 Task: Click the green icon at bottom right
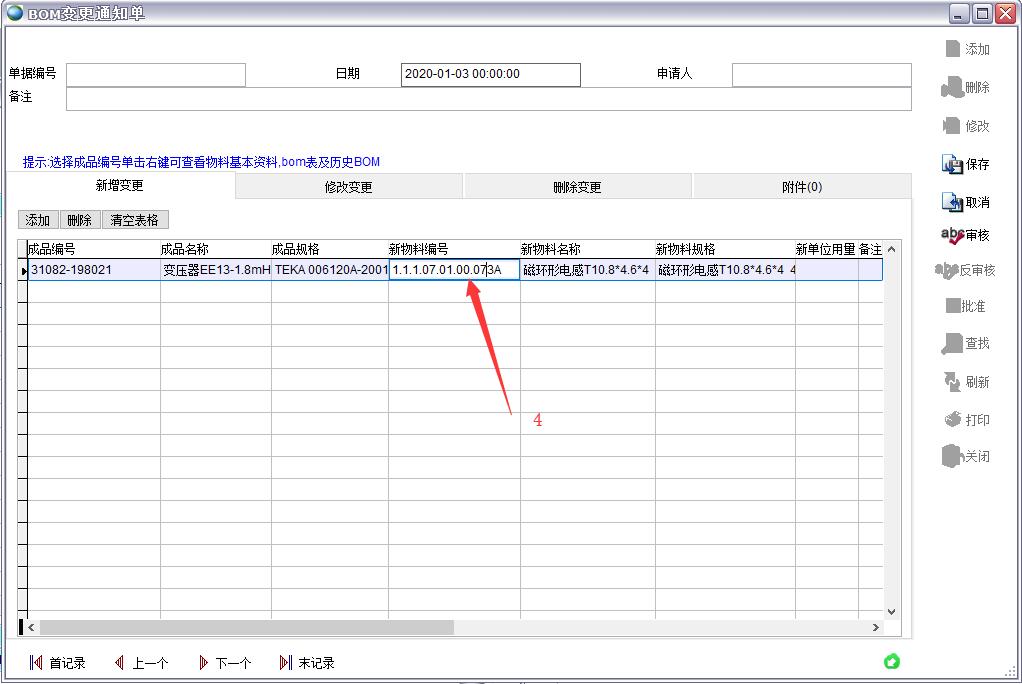point(892,661)
